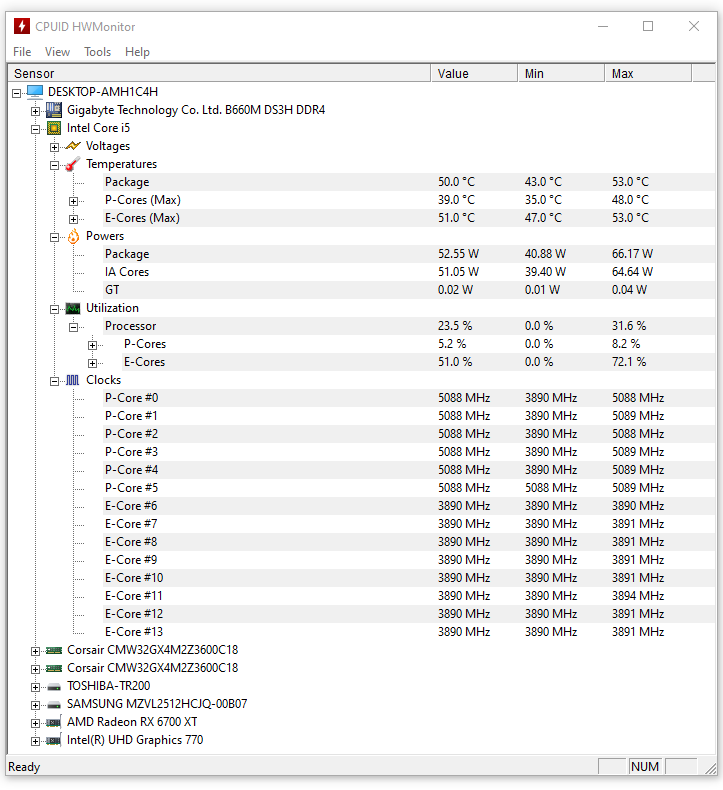
Task: Click the Utilization chart icon
Action: pos(73,308)
